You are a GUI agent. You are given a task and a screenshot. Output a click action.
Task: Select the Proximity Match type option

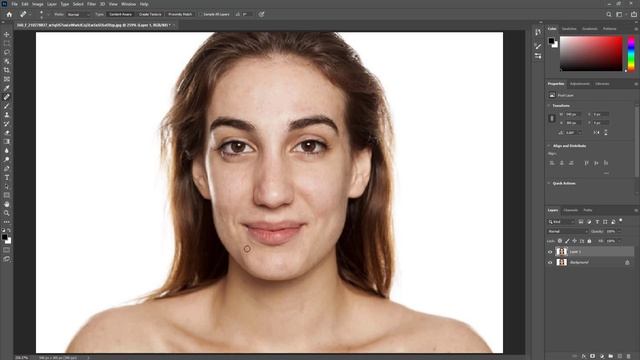click(x=180, y=14)
